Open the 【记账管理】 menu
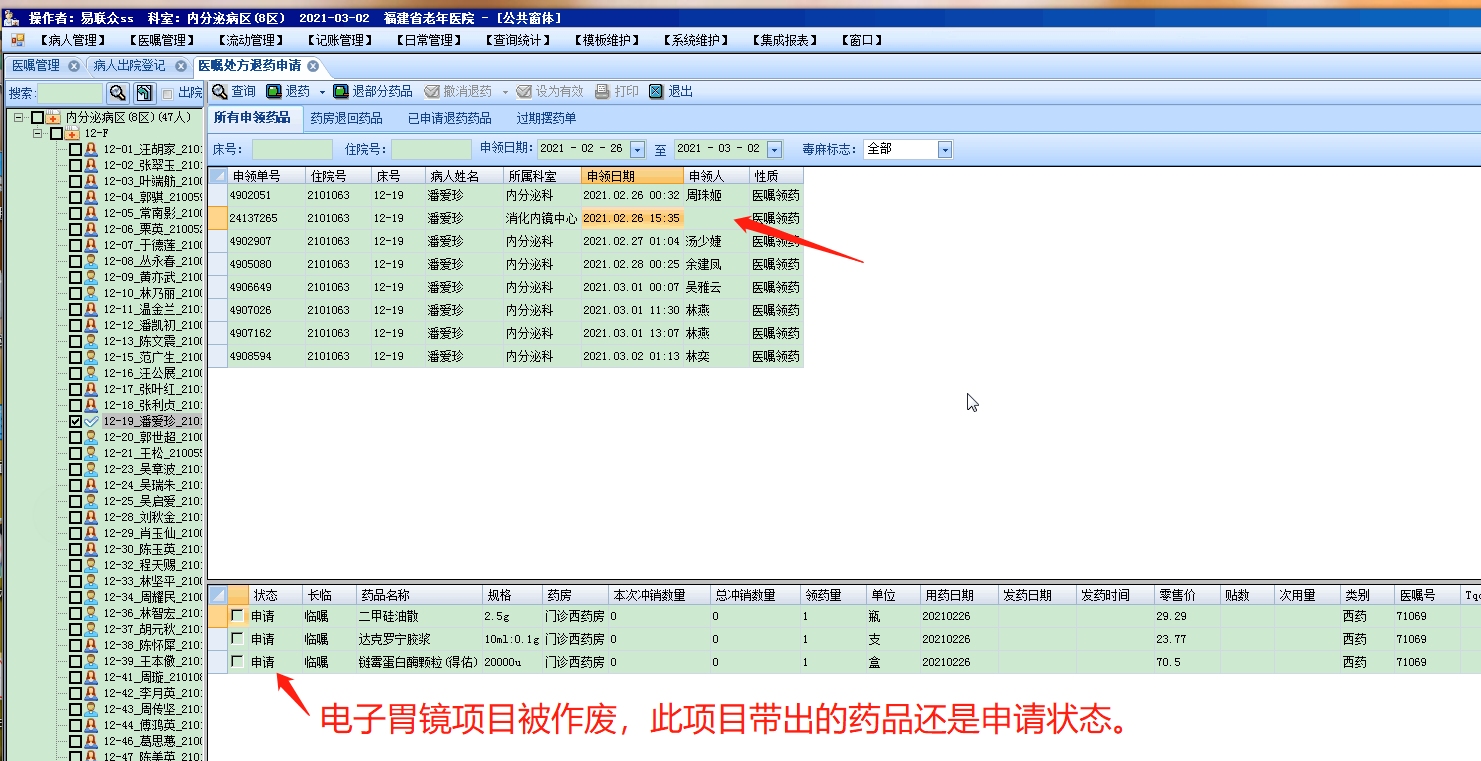Viewport: 1481px width, 761px height. click(x=339, y=40)
